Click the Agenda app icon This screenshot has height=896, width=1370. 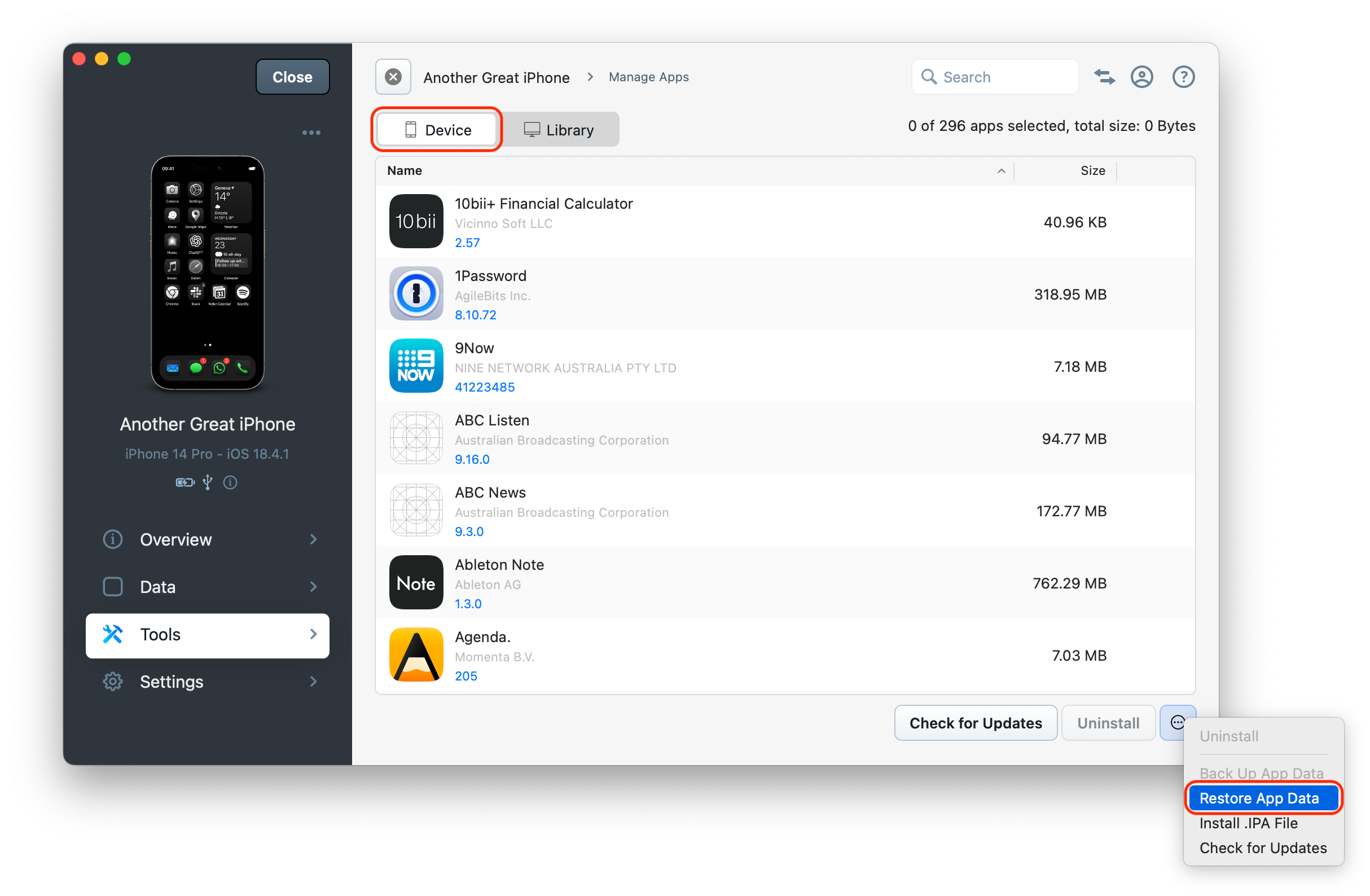416,655
